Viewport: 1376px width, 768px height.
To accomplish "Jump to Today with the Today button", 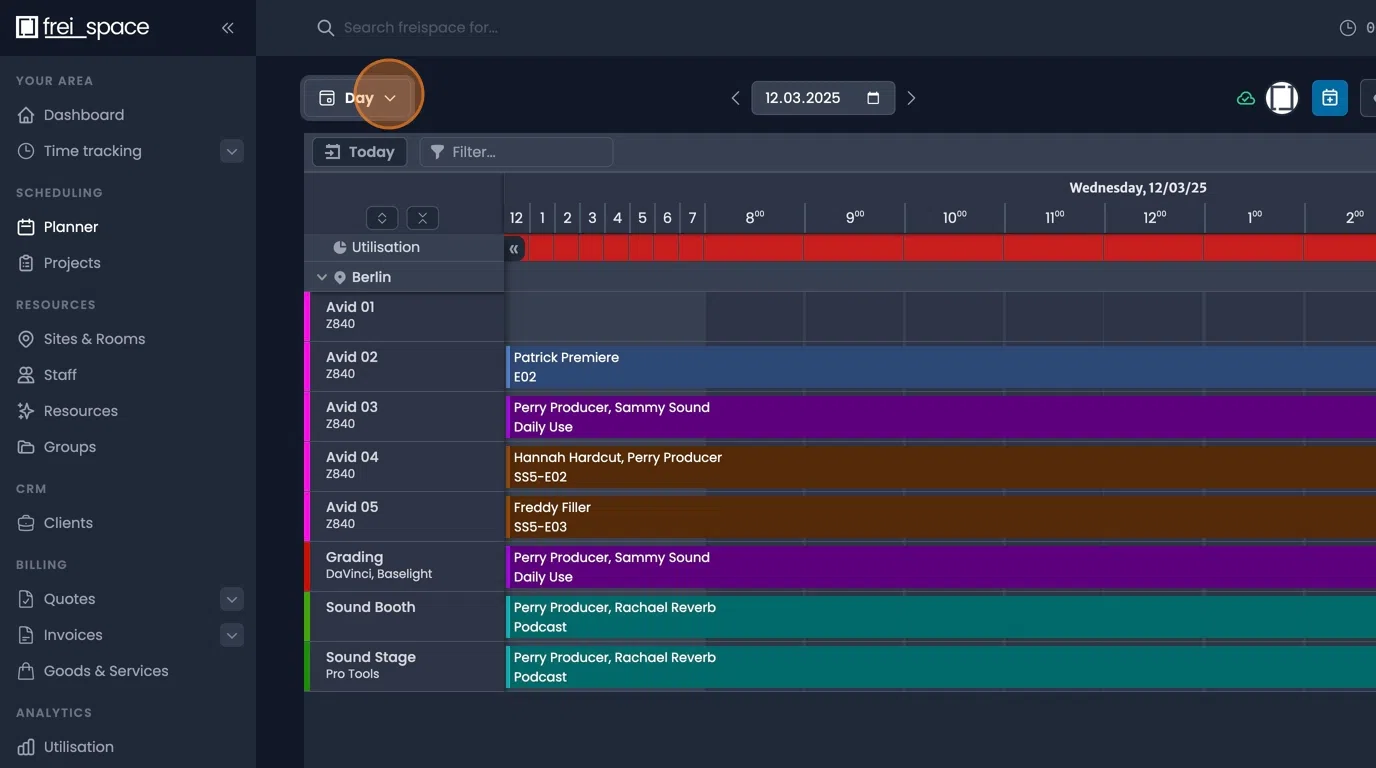I will (x=358, y=151).
